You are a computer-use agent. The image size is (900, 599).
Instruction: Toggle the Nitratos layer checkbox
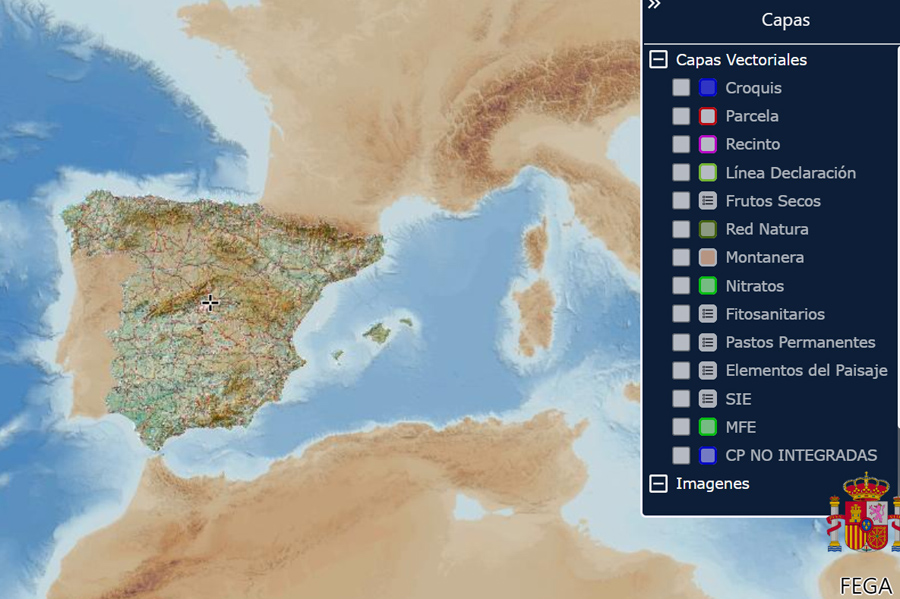(681, 286)
